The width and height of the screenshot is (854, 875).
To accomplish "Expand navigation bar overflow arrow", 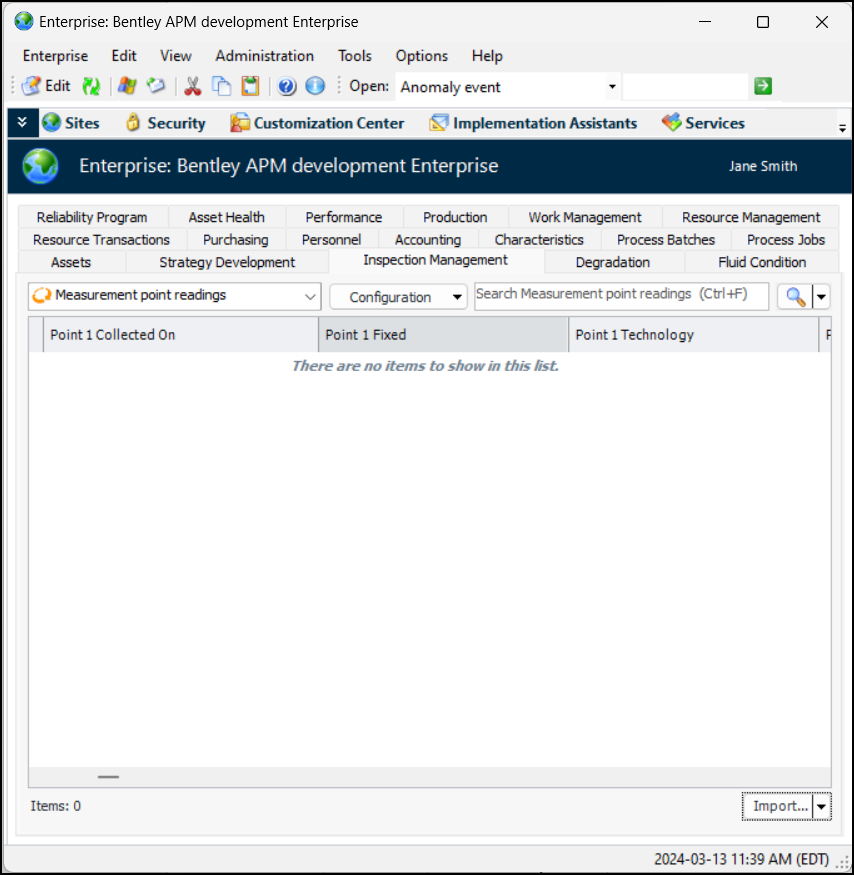I will click(x=842, y=129).
